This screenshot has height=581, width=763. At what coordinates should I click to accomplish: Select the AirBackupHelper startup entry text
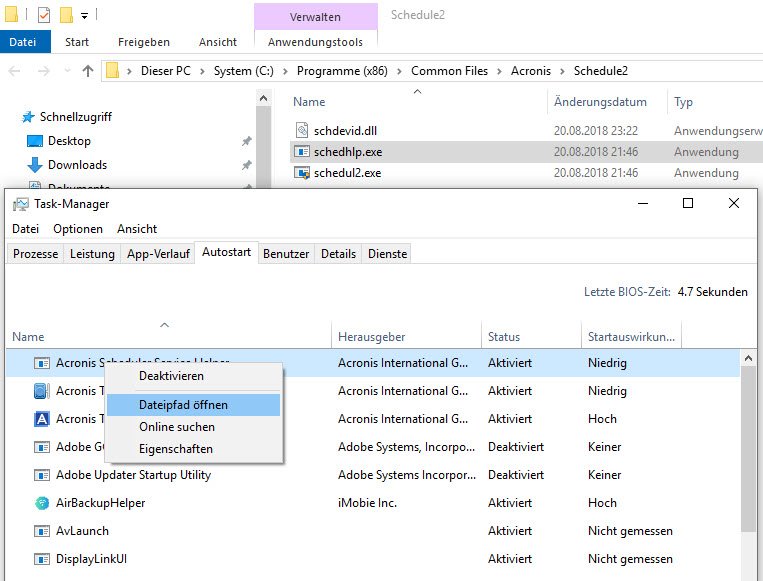100,503
